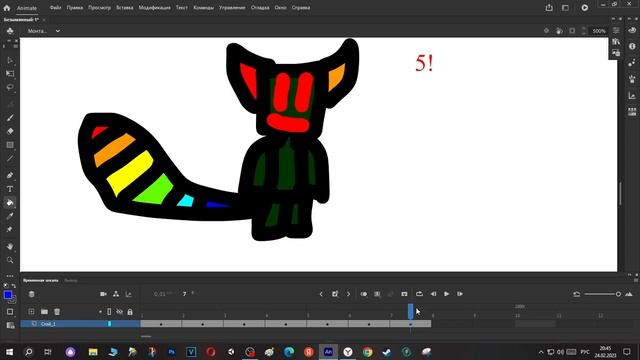Select the Zoom magnifier tool
Image resolution: width=640 pixels, height=360 pixels.
[x=10, y=260]
